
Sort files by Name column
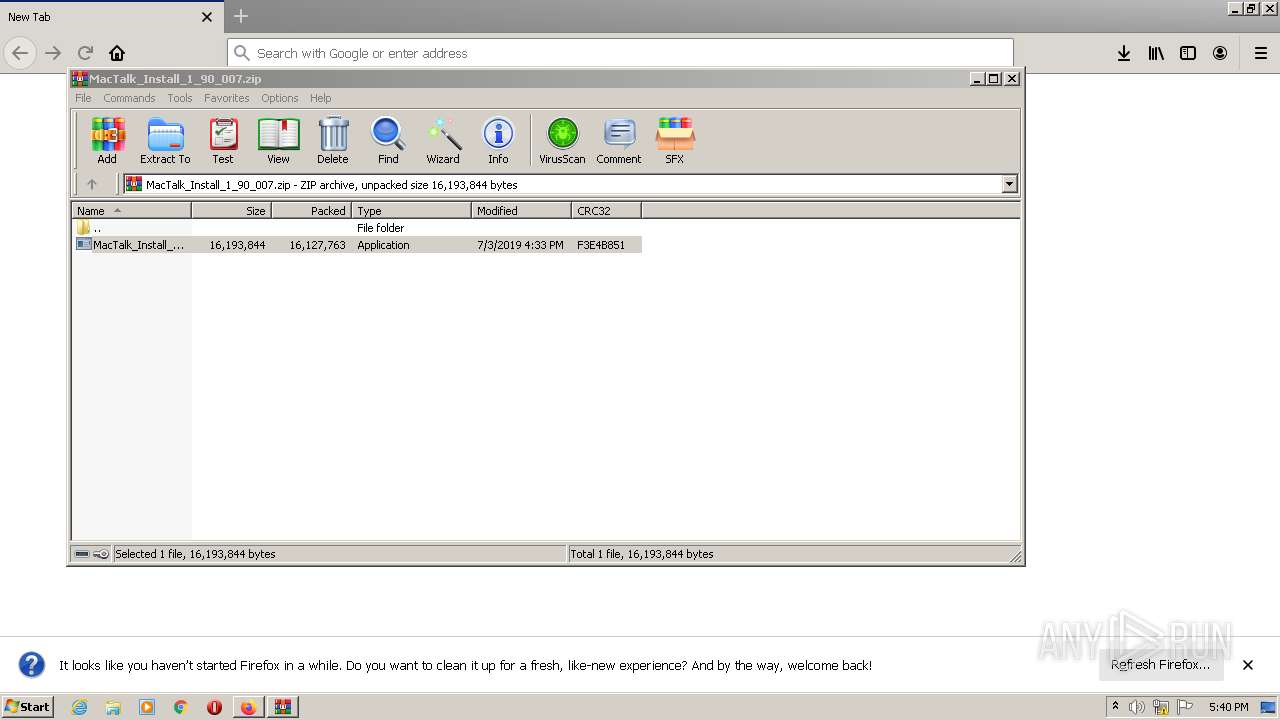131,211
